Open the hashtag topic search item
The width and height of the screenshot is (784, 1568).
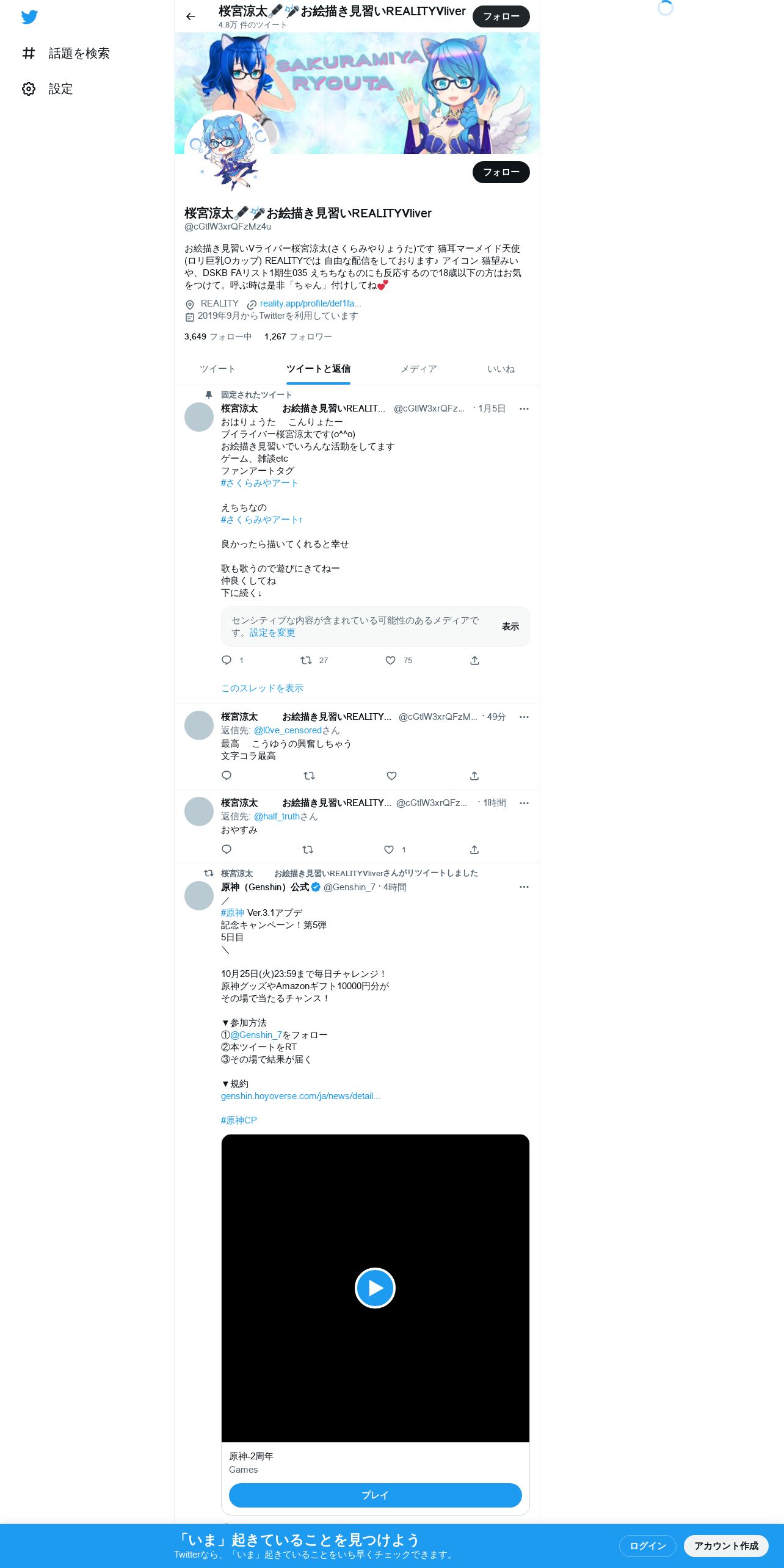pos(65,53)
